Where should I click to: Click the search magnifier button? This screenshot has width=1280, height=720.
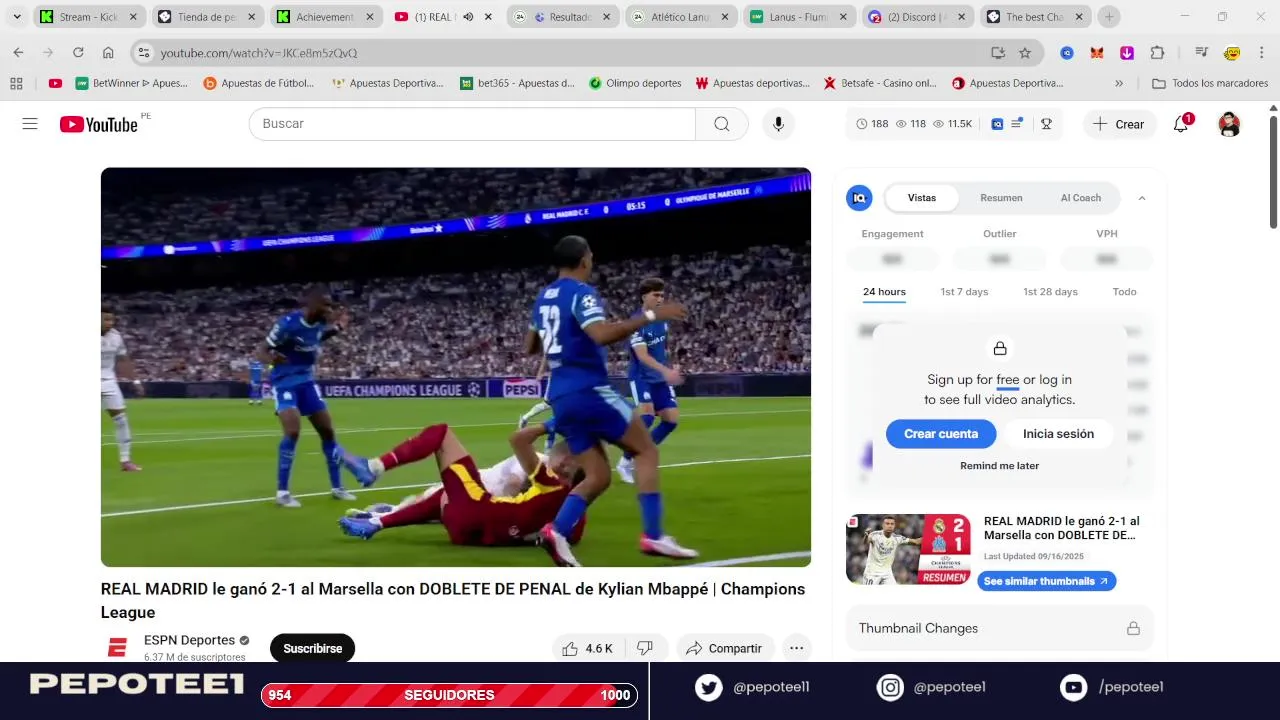721,124
